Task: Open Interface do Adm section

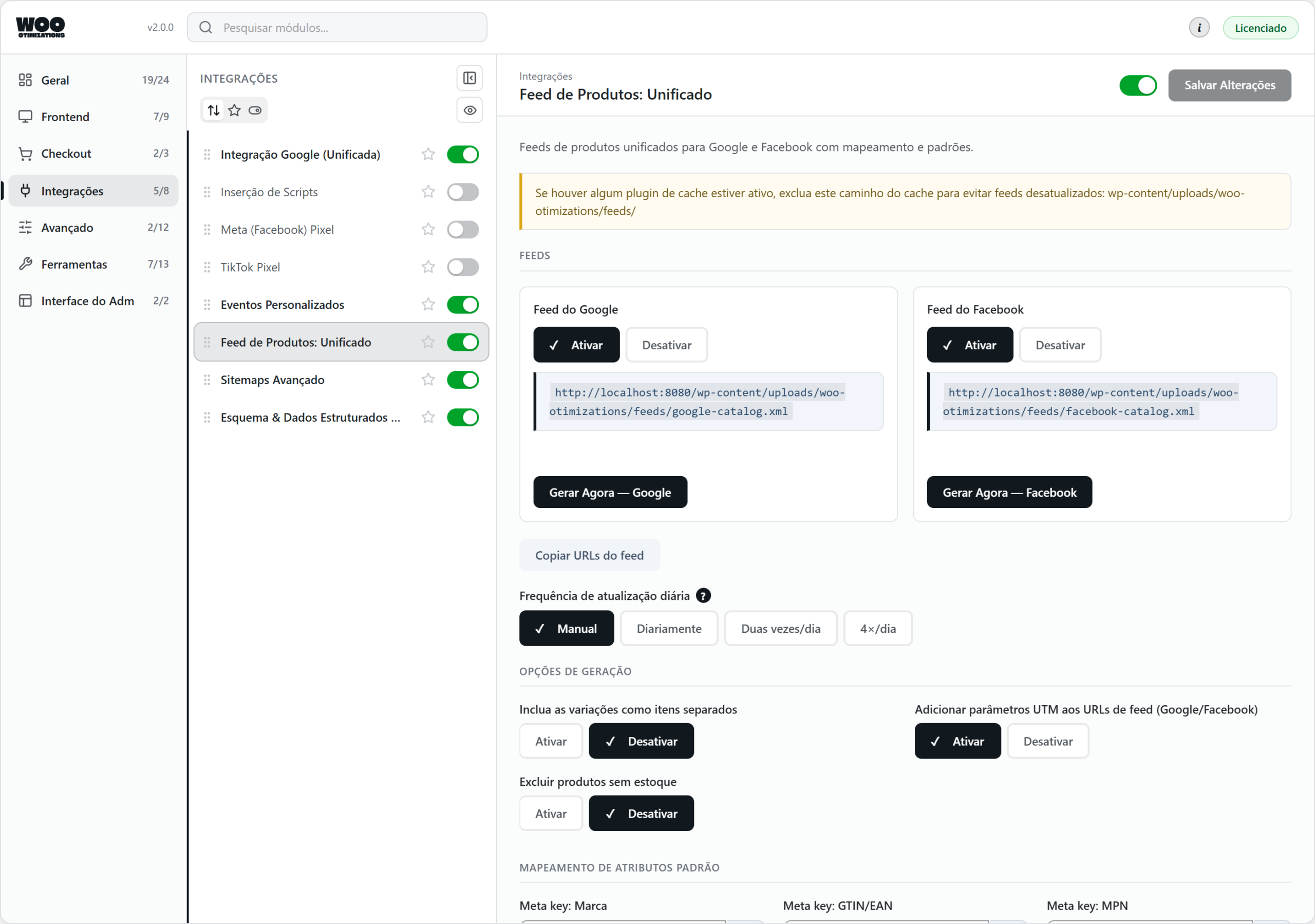Action: click(93, 301)
